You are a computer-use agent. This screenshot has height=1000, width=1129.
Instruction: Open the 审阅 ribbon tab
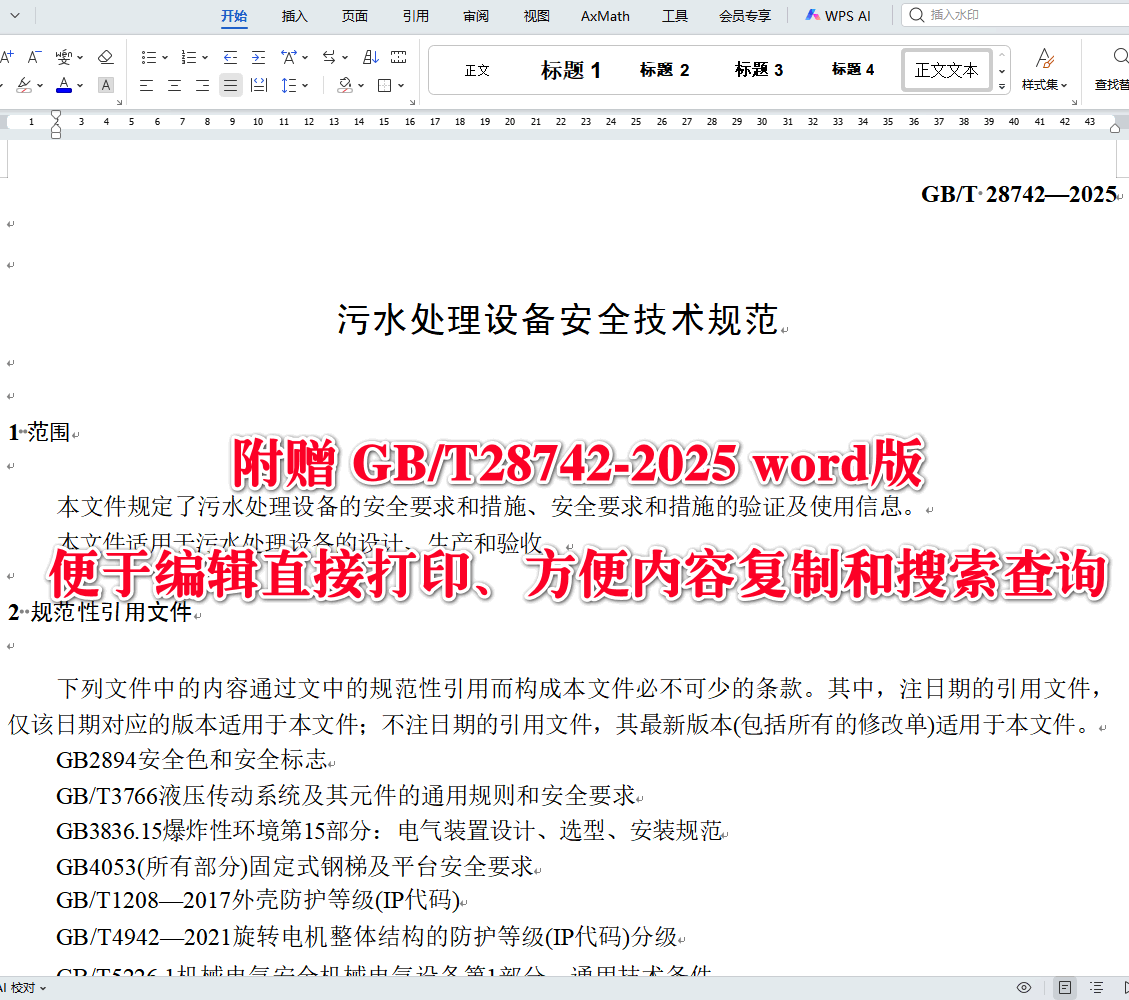pyautogui.click(x=476, y=16)
